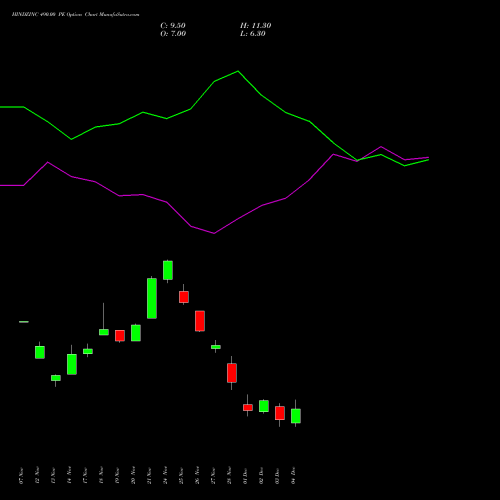The height and width of the screenshot is (500, 500).
Task: Click the '21 Nov' date label
Action: [149, 475]
